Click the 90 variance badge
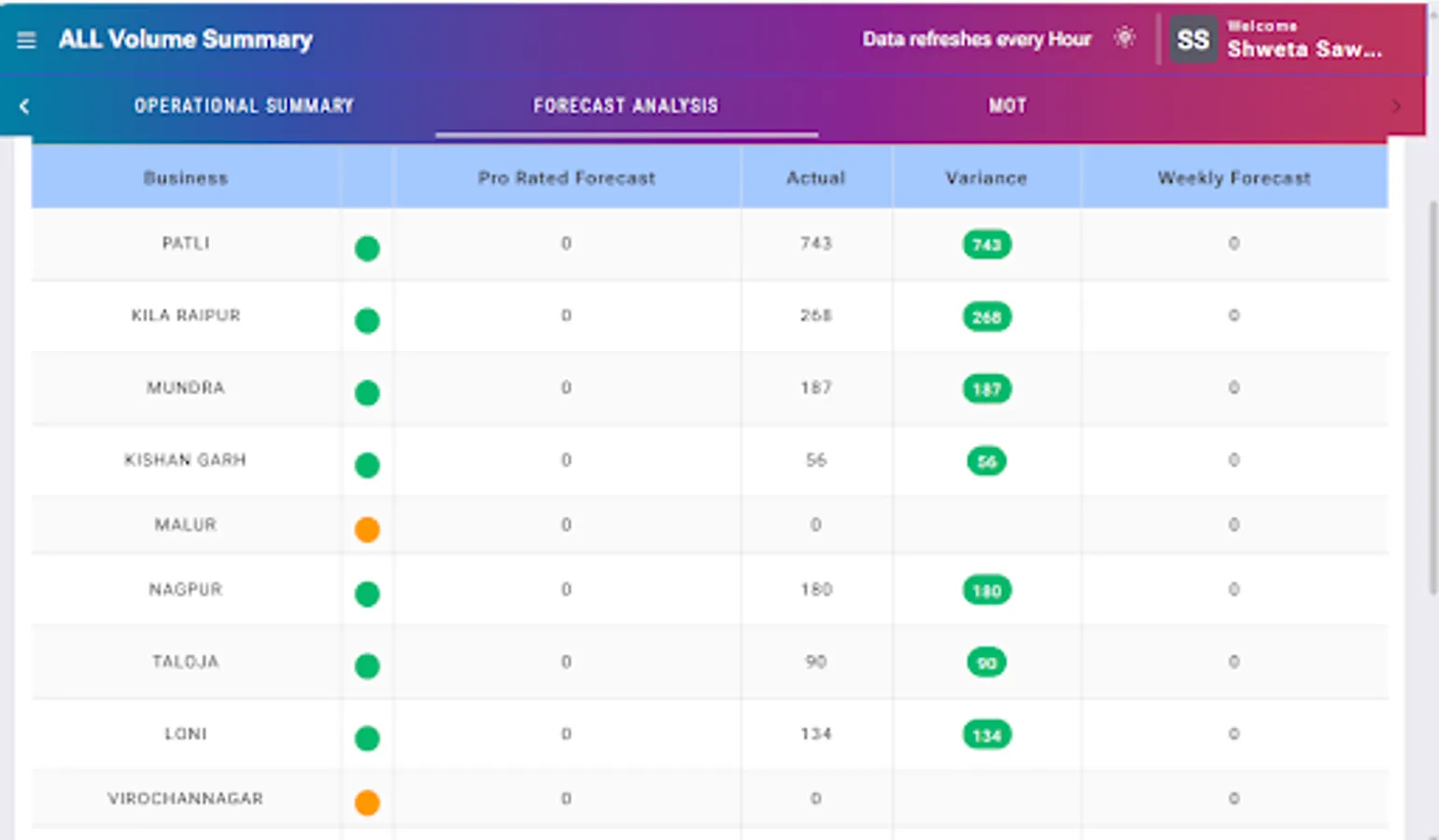Viewport: 1439px width, 840px height. coord(987,663)
